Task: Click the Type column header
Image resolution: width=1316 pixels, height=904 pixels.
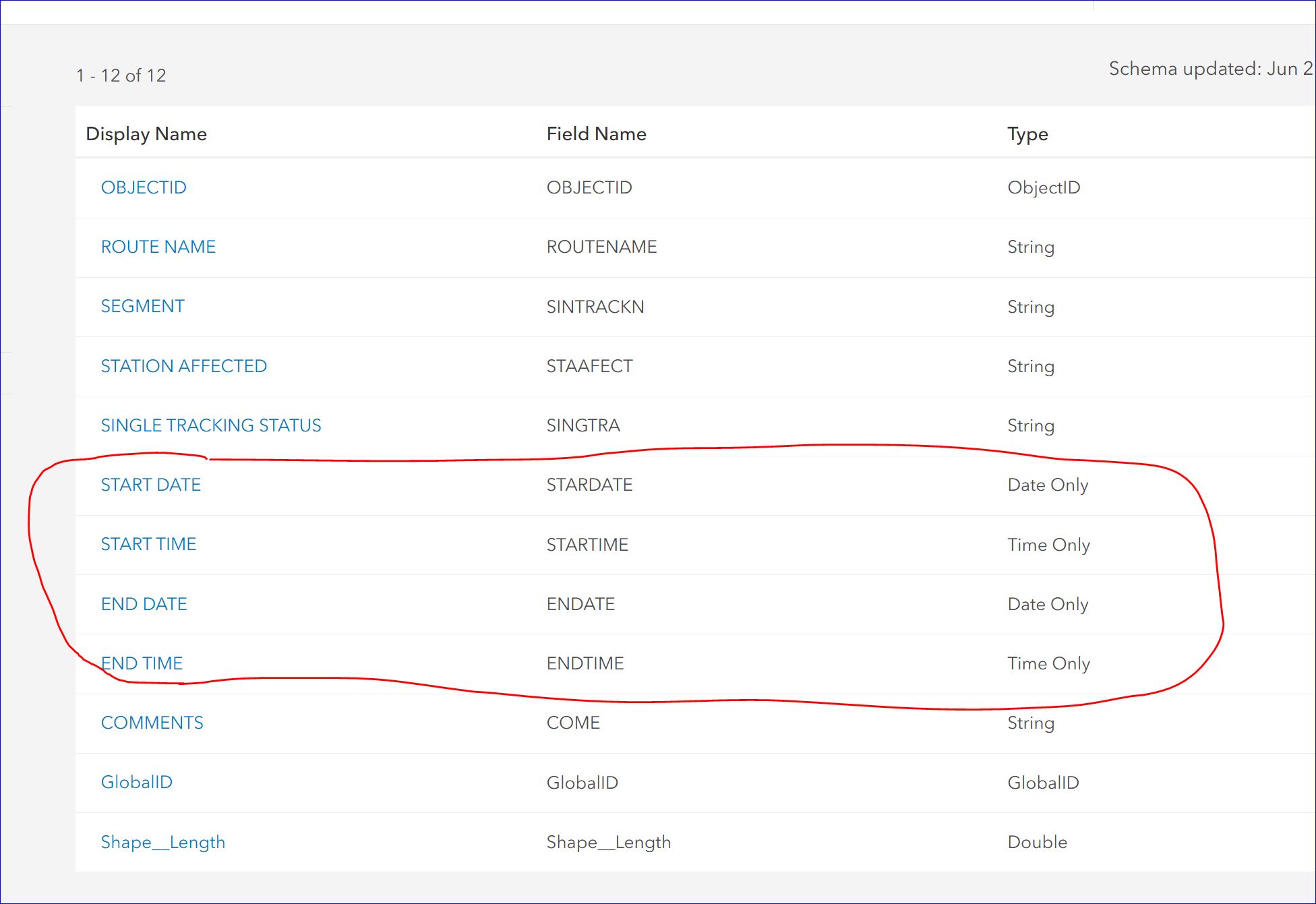Action: point(1027,133)
